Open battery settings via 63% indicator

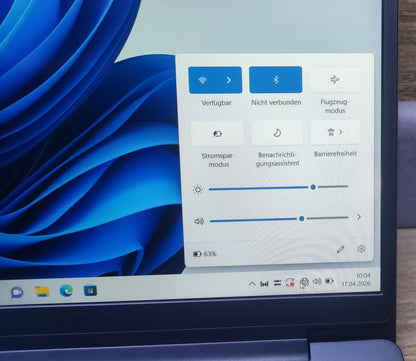205,254
